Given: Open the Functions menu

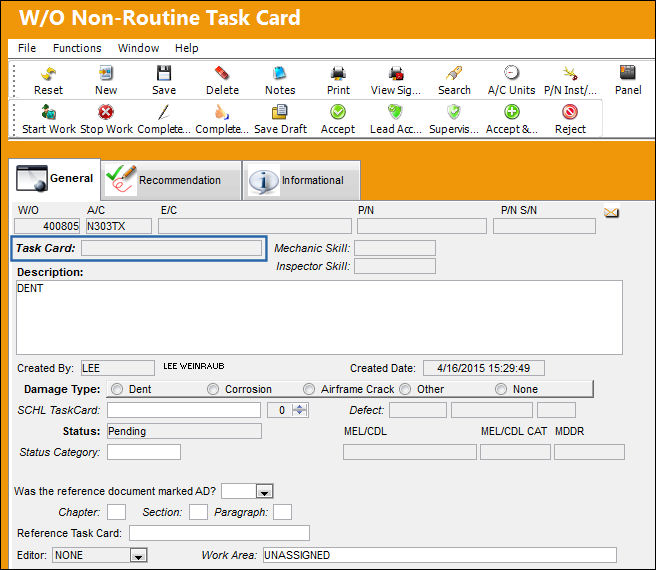Looking at the screenshot, I should pos(77,48).
